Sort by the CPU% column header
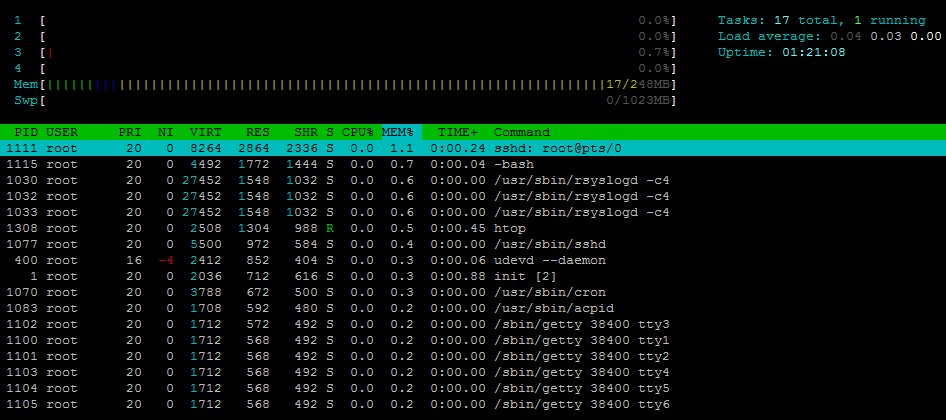946x420 pixels. point(358,132)
